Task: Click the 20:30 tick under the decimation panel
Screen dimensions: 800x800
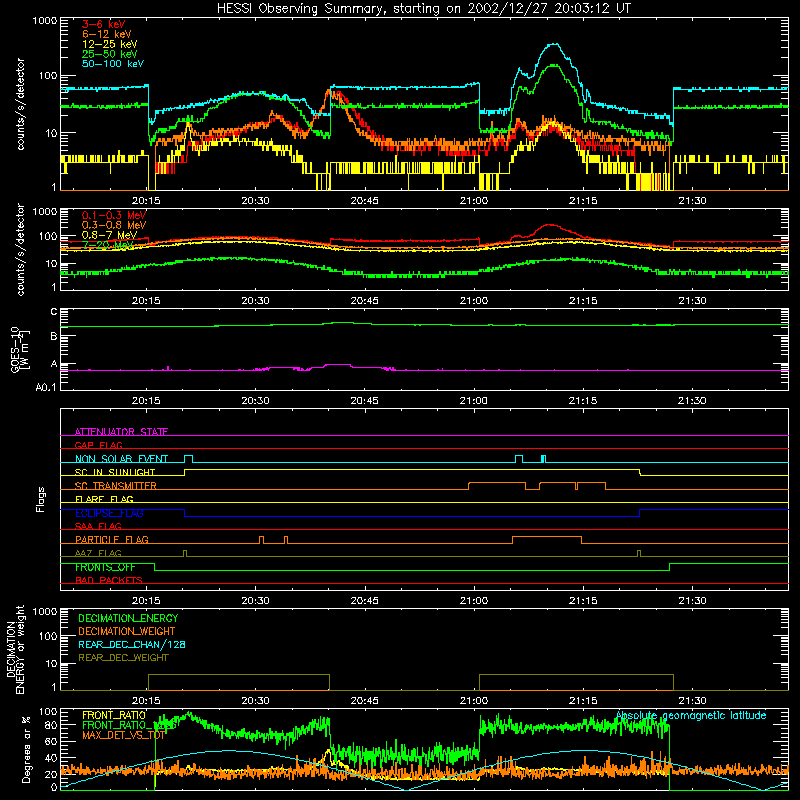Action: point(255,701)
